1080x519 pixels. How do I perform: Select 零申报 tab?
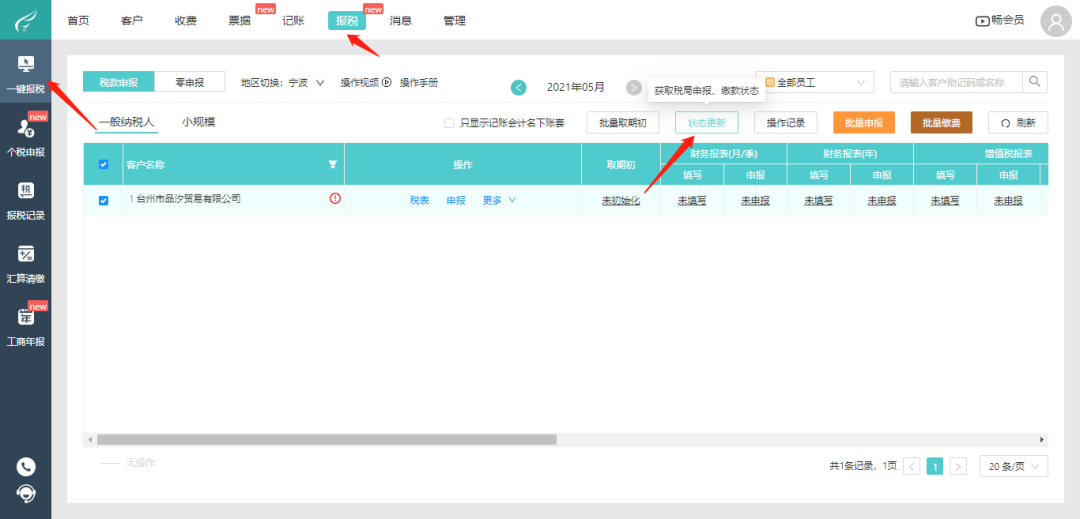pos(189,82)
